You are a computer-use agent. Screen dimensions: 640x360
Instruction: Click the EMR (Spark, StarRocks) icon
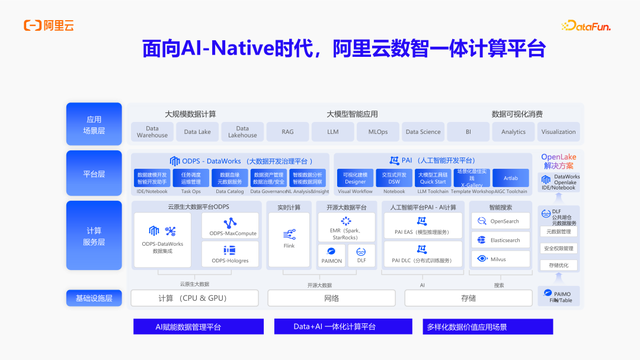(x=346, y=221)
